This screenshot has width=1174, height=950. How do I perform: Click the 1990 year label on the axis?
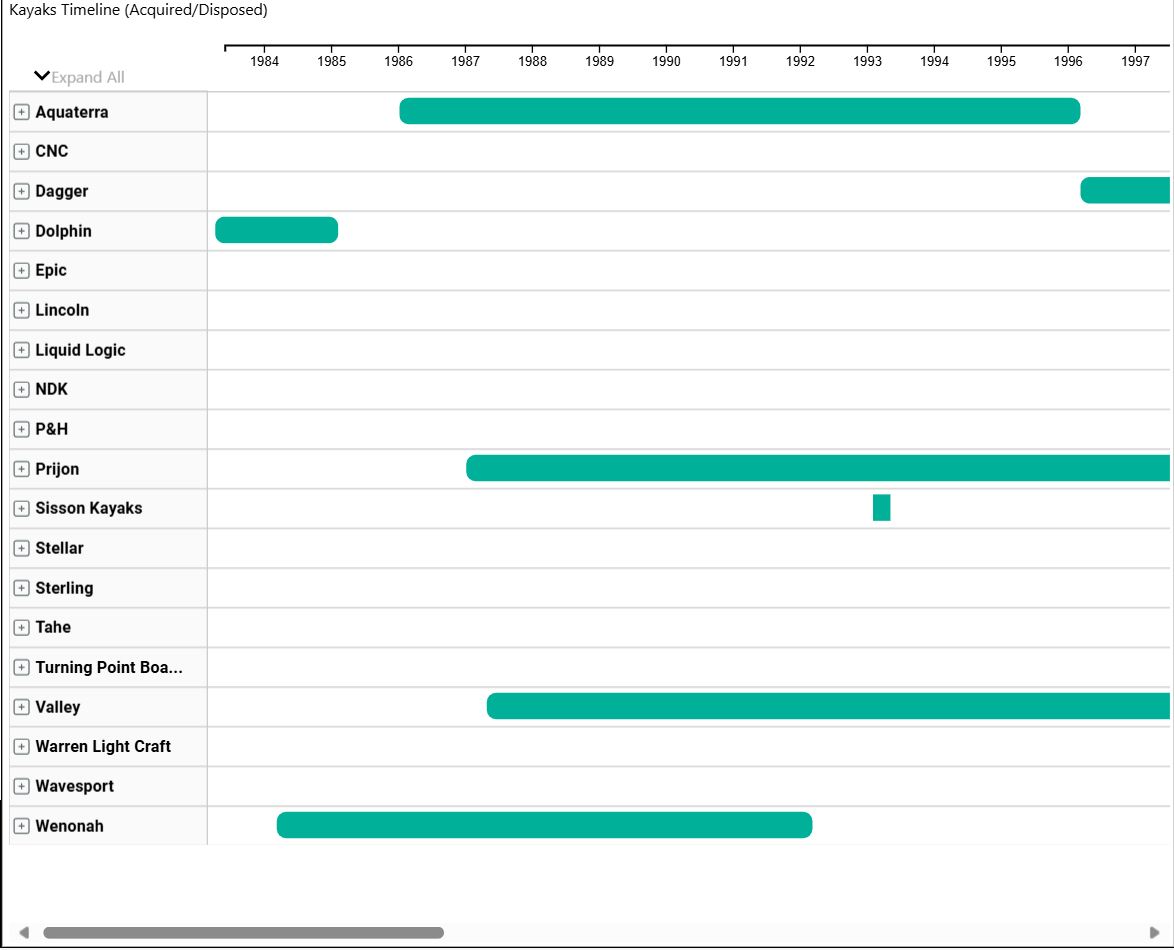coord(666,61)
